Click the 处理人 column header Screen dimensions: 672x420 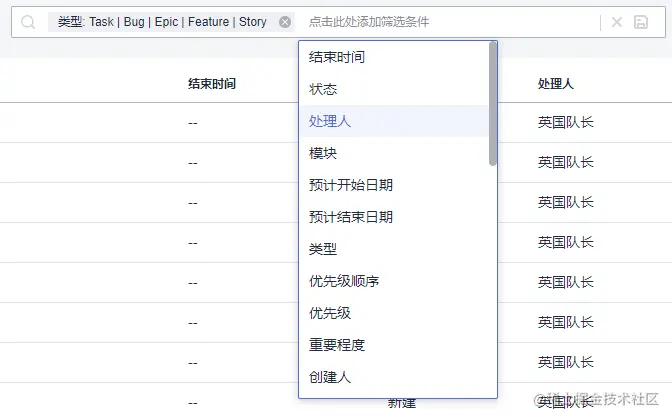tap(556, 84)
